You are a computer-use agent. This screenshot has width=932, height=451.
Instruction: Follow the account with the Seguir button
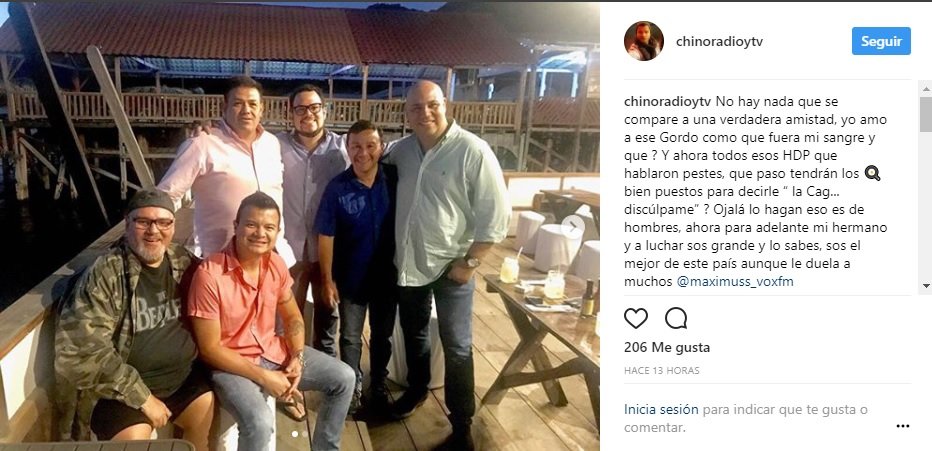[881, 41]
